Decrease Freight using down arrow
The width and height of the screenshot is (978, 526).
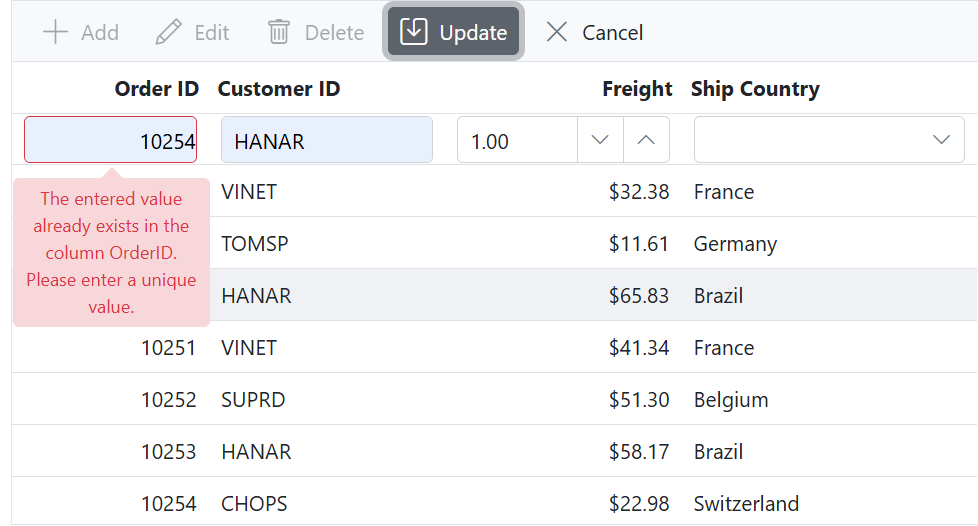(x=600, y=140)
